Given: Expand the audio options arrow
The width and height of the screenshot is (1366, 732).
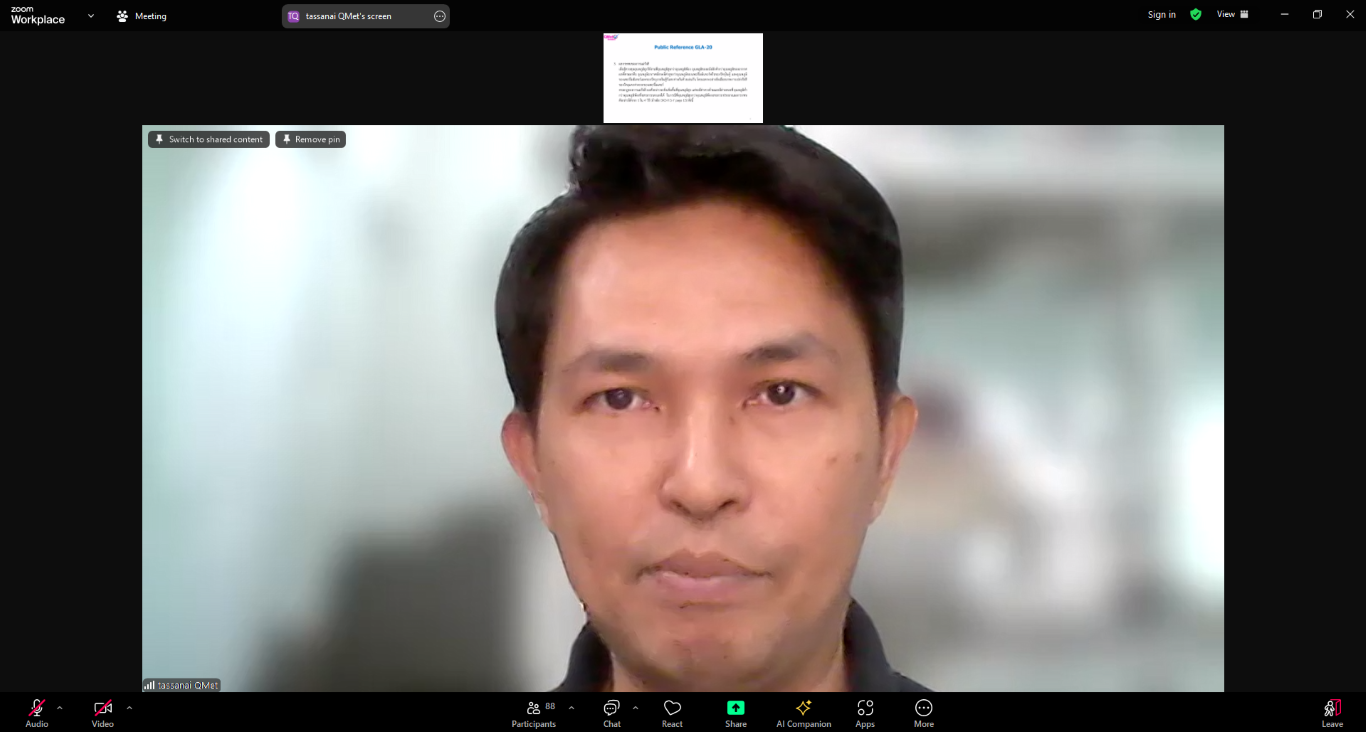Looking at the screenshot, I should click(x=60, y=707).
